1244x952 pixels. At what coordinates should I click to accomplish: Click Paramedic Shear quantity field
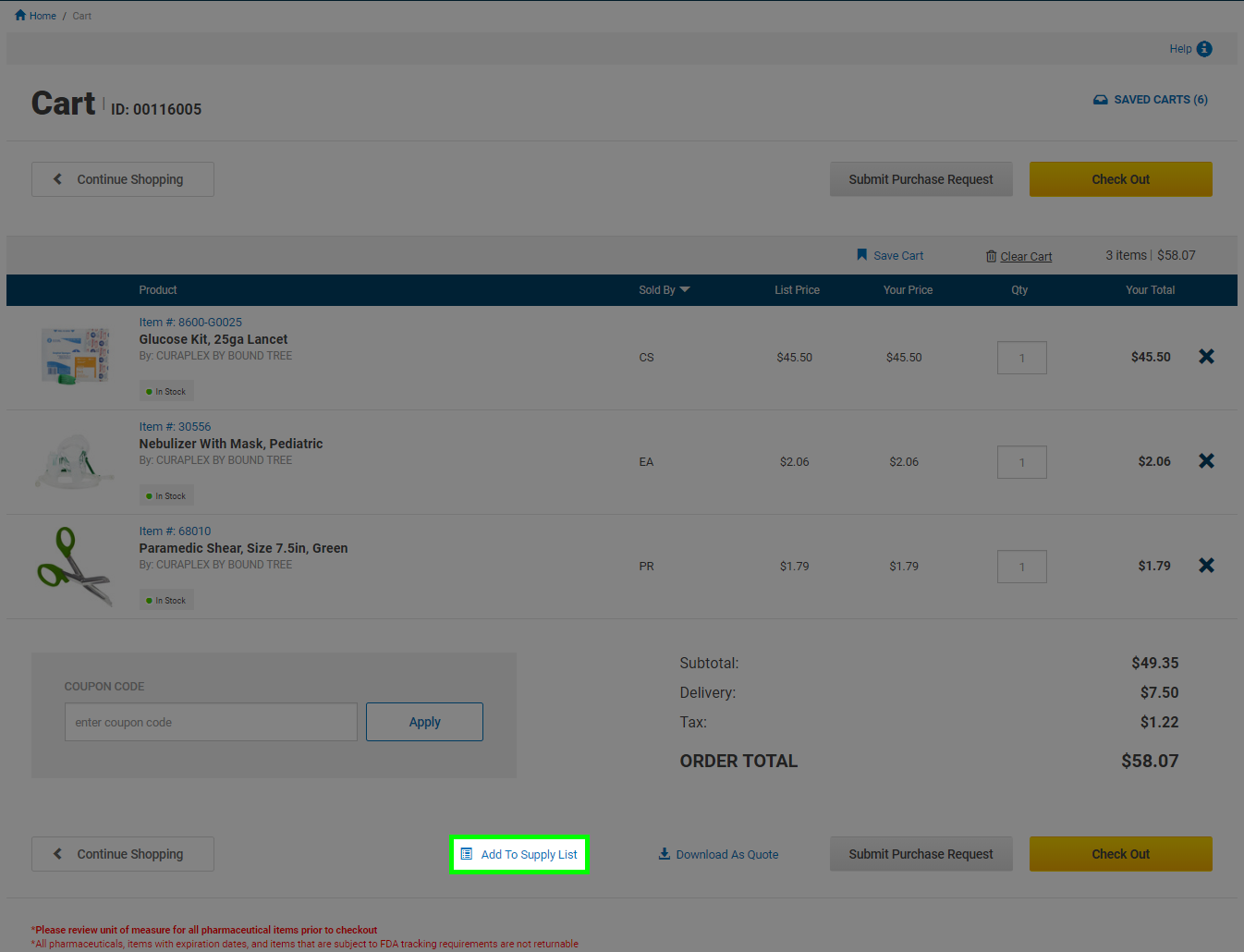coord(1022,567)
